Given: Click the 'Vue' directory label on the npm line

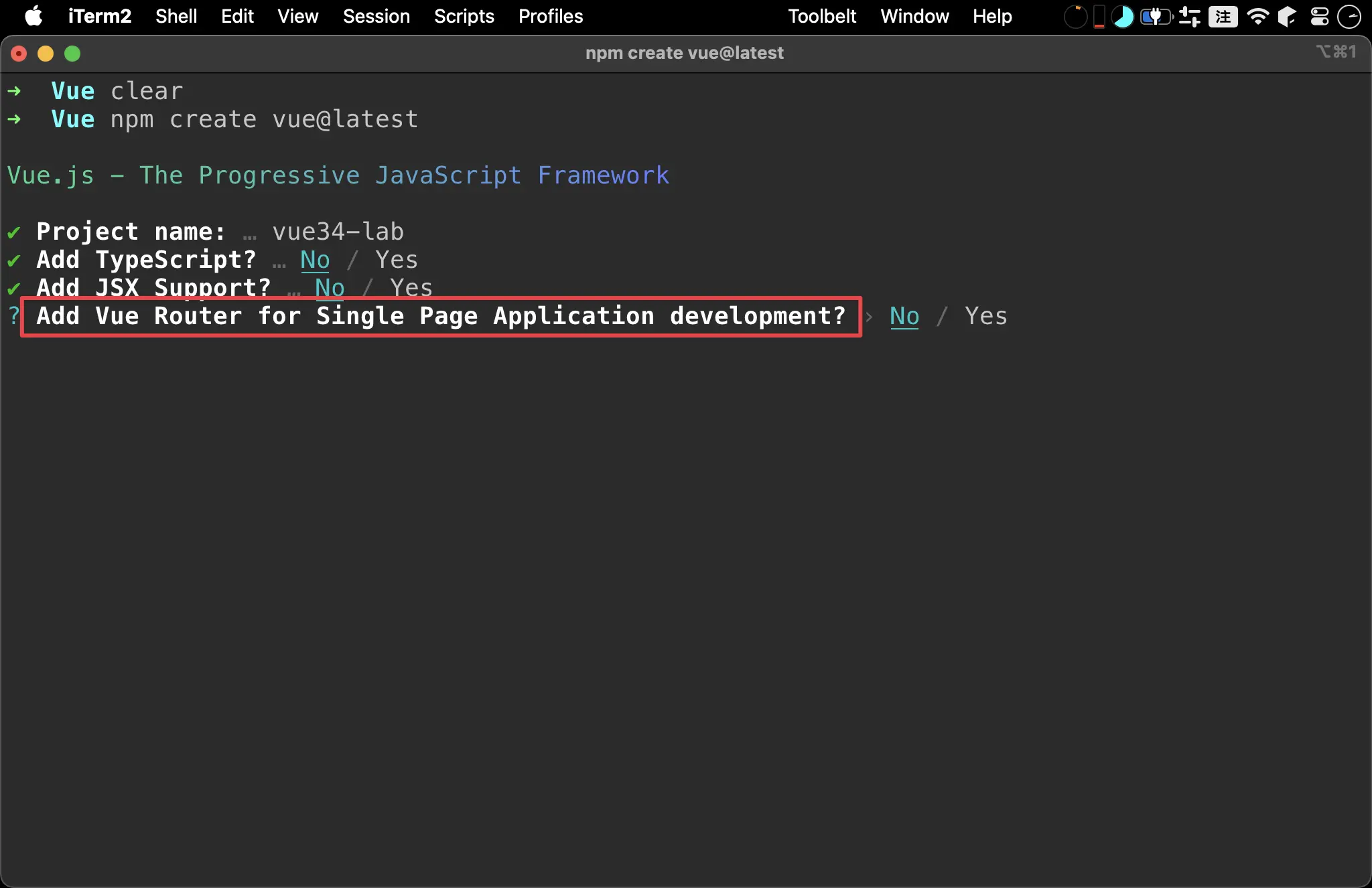Looking at the screenshot, I should pos(73,119).
